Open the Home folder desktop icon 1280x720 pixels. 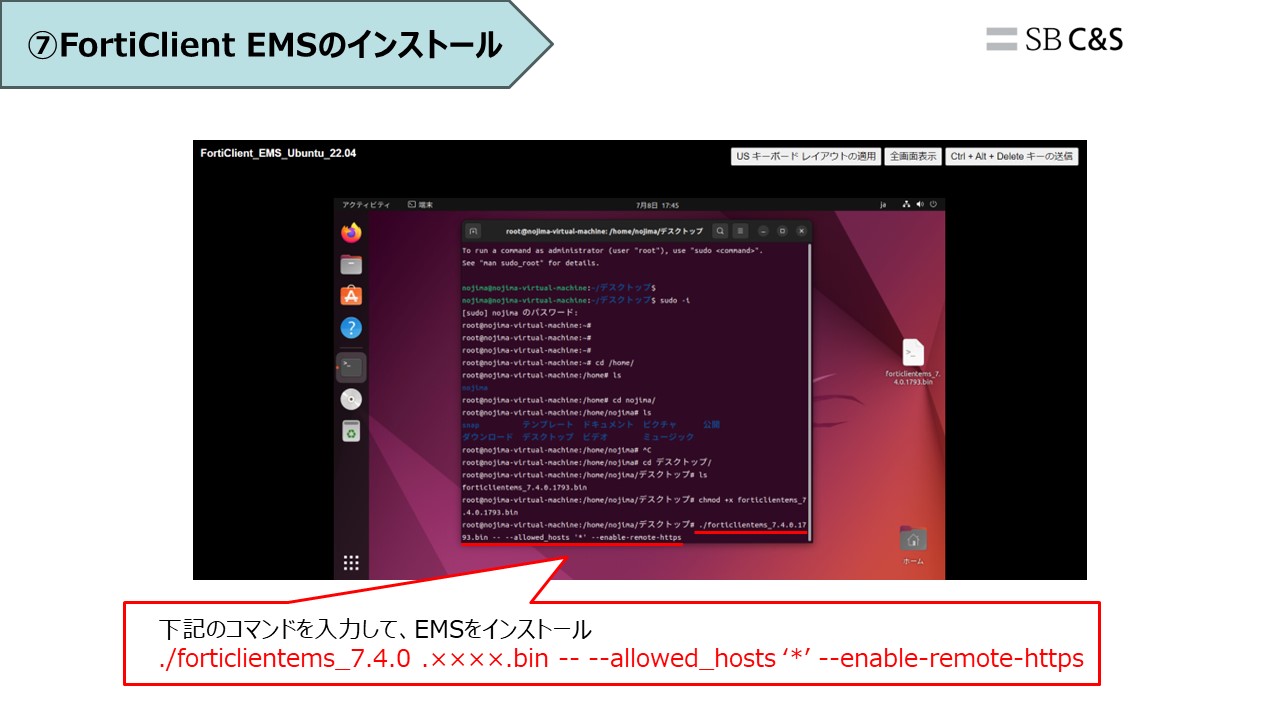(913, 545)
